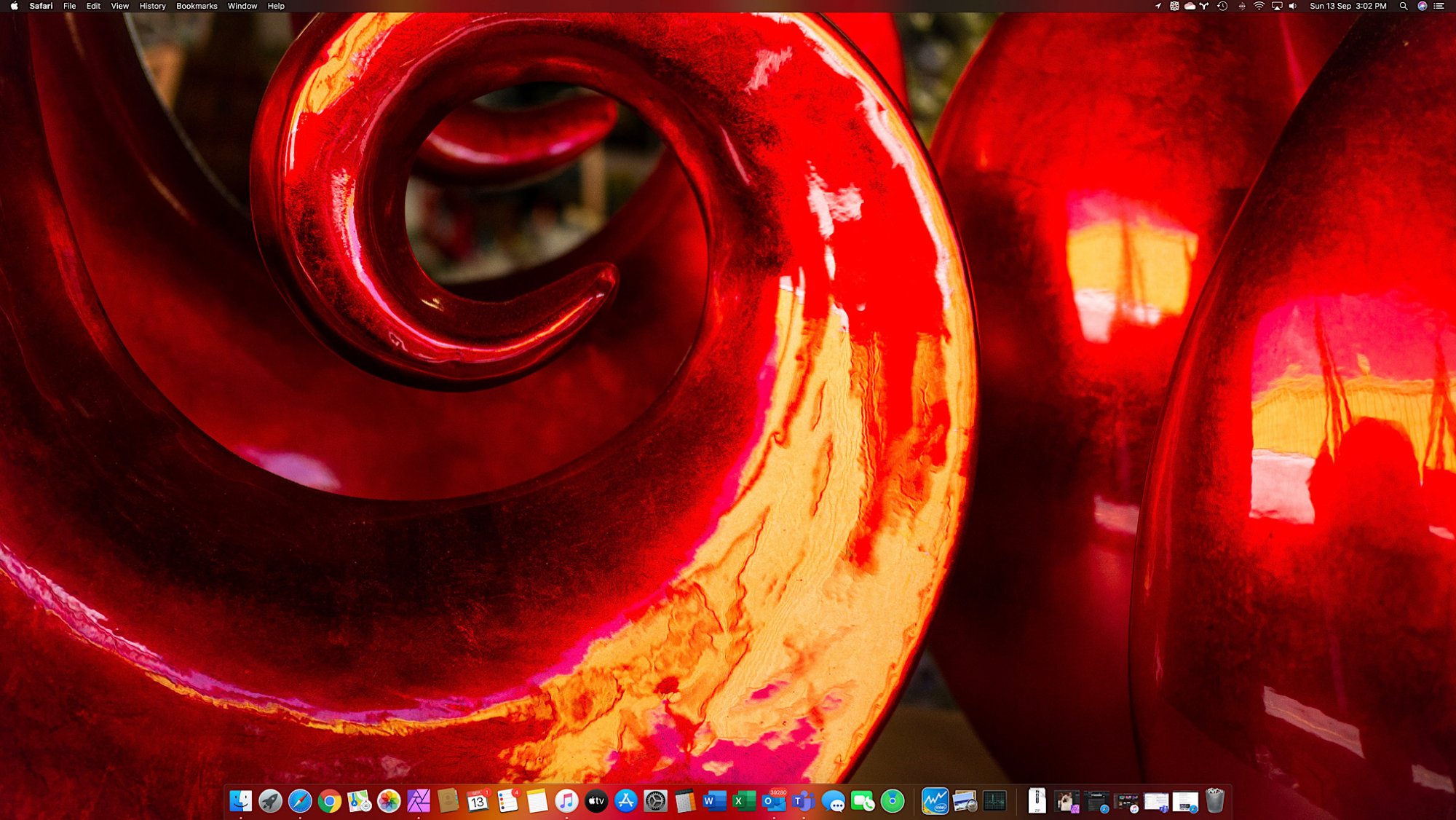This screenshot has height=820, width=1456.
Task: Open Microsoft Teams app in the Dock
Action: tap(804, 801)
